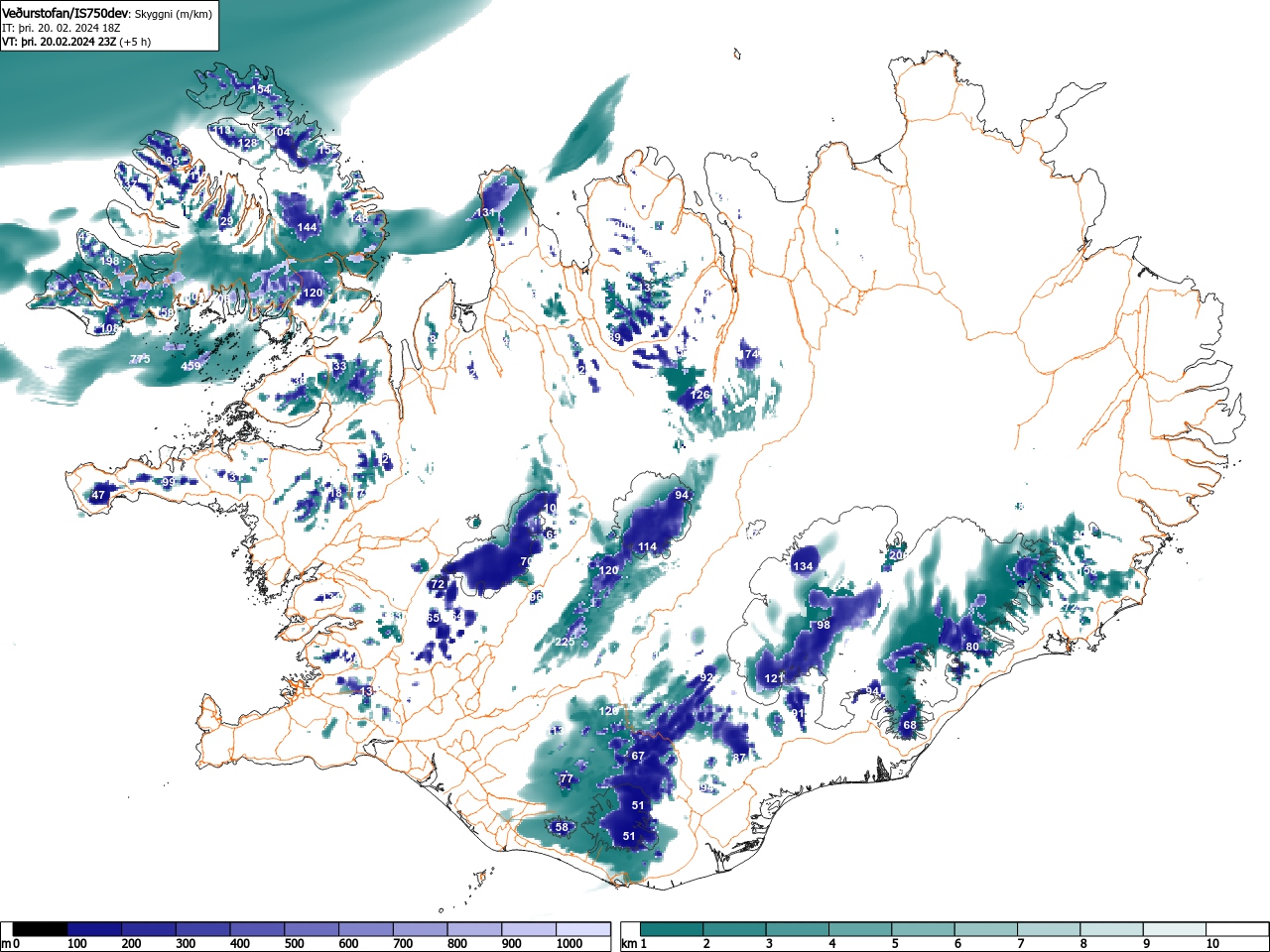The image size is (1270, 952).
Task: Click the '10' tick label on the km legend
Action: click(x=1212, y=944)
